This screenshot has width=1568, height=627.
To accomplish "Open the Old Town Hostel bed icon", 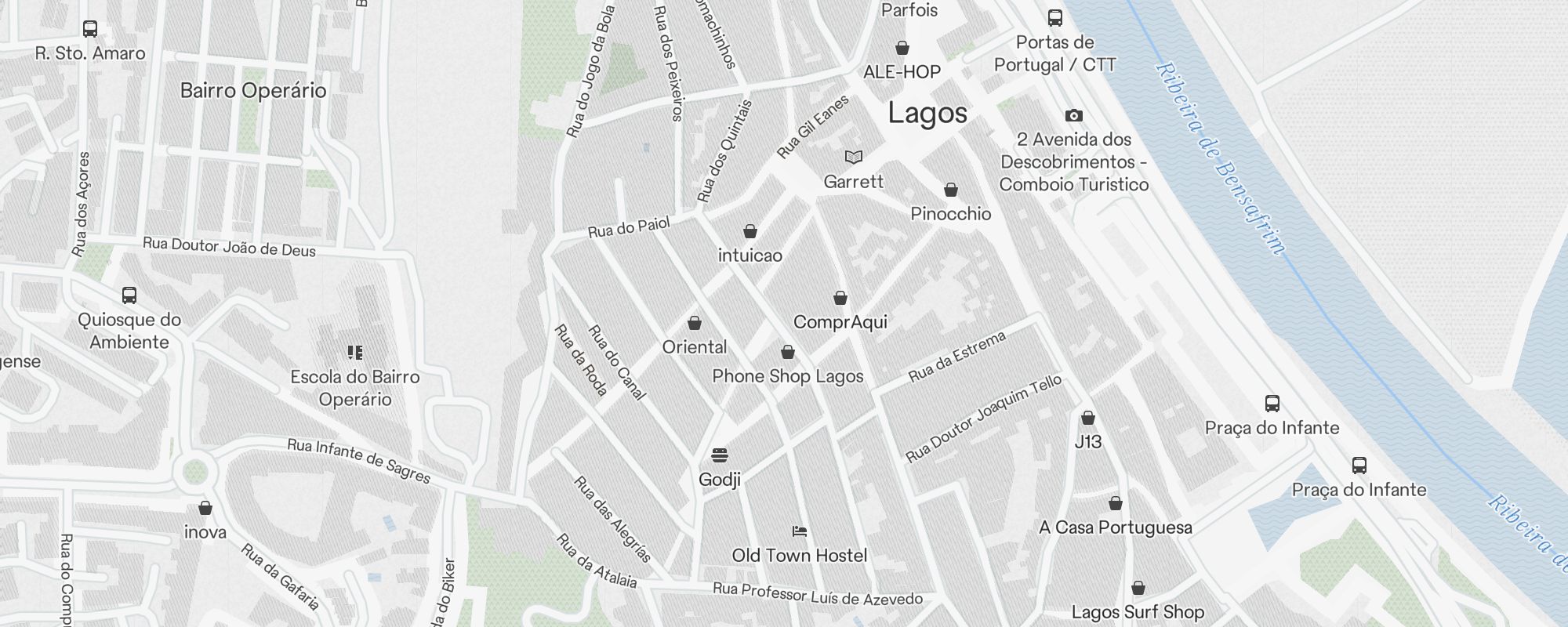I will [800, 531].
